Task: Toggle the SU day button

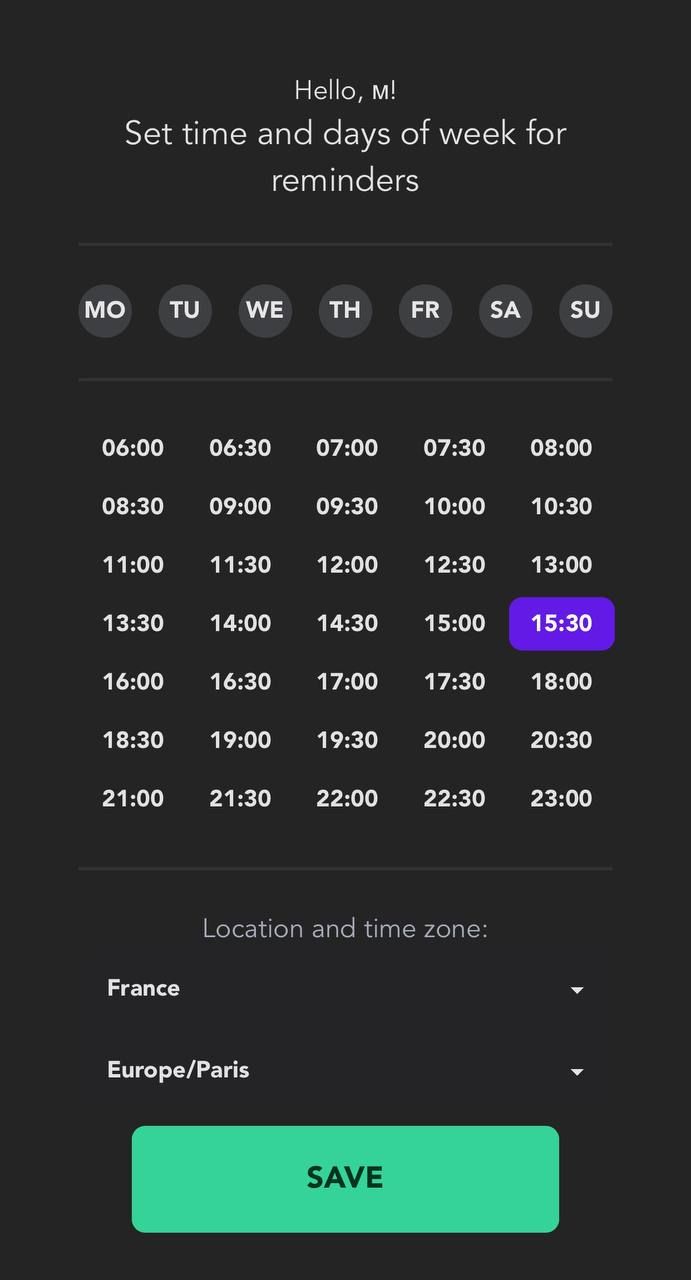Action: click(x=585, y=311)
